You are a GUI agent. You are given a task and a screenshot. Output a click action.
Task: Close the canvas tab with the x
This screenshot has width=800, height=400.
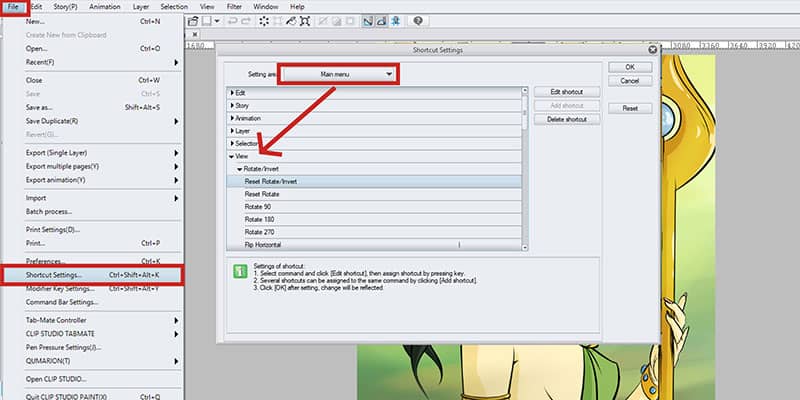click(195, 35)
